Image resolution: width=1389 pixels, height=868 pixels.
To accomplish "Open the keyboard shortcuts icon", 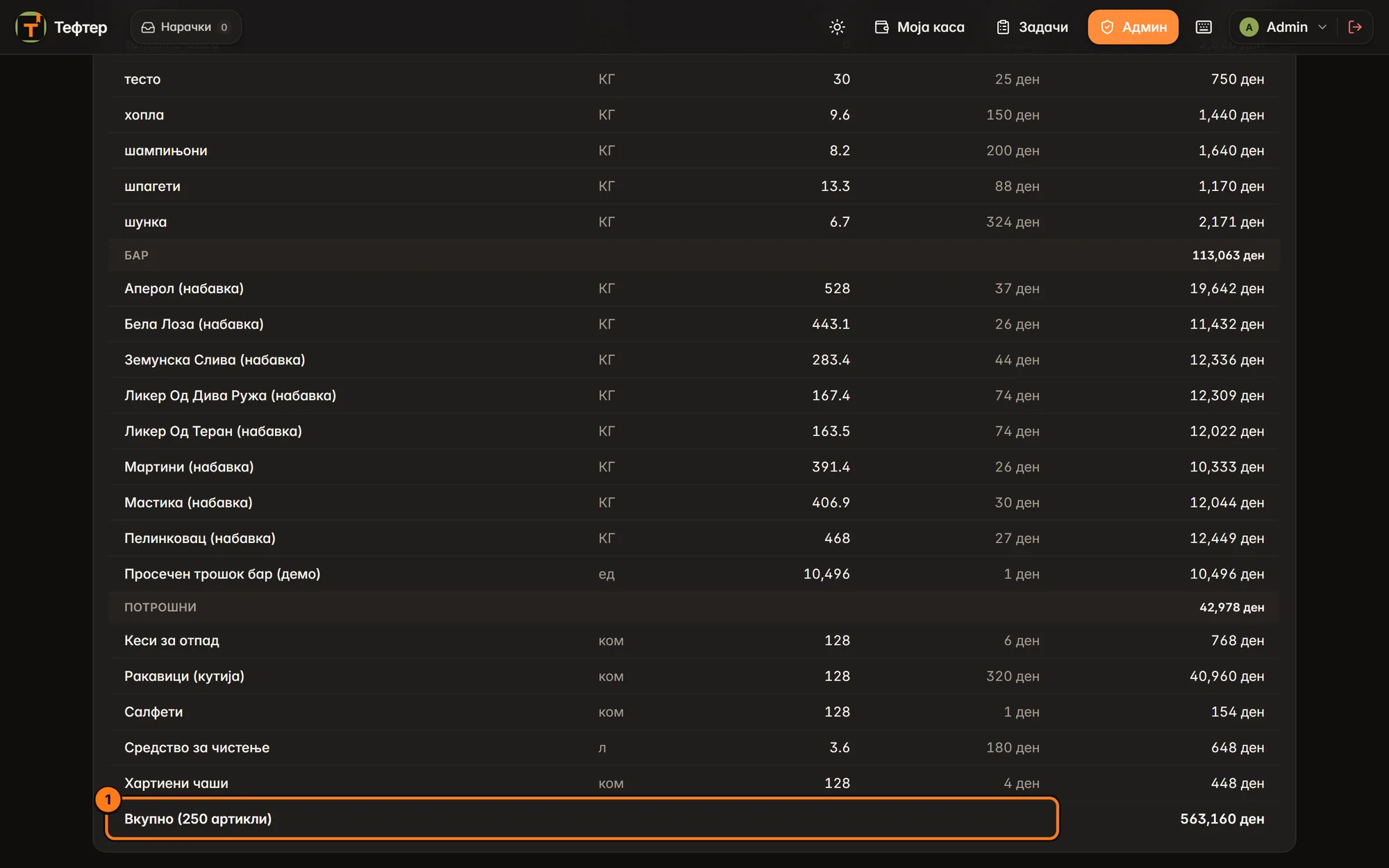I will (x=1204, y=27).
